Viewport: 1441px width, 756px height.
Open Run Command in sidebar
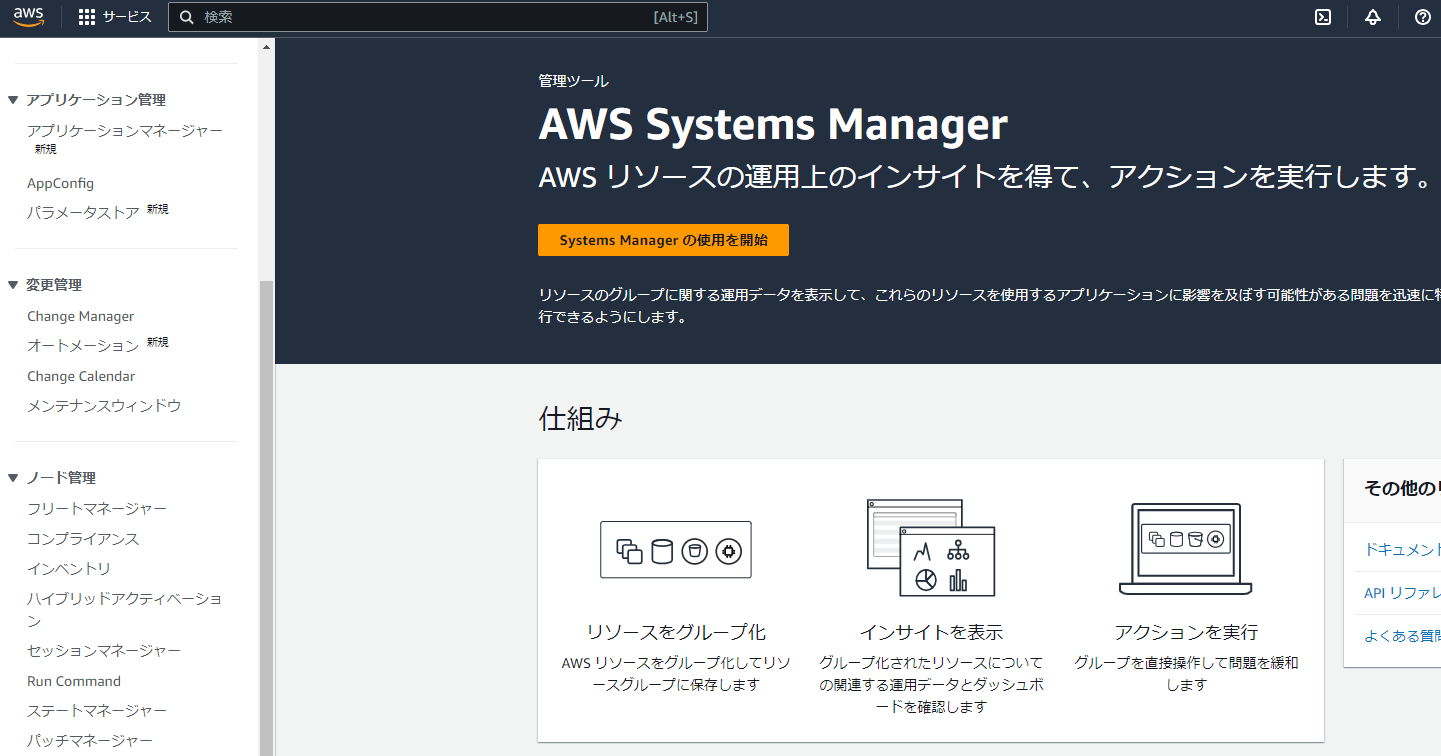point(74,681)
